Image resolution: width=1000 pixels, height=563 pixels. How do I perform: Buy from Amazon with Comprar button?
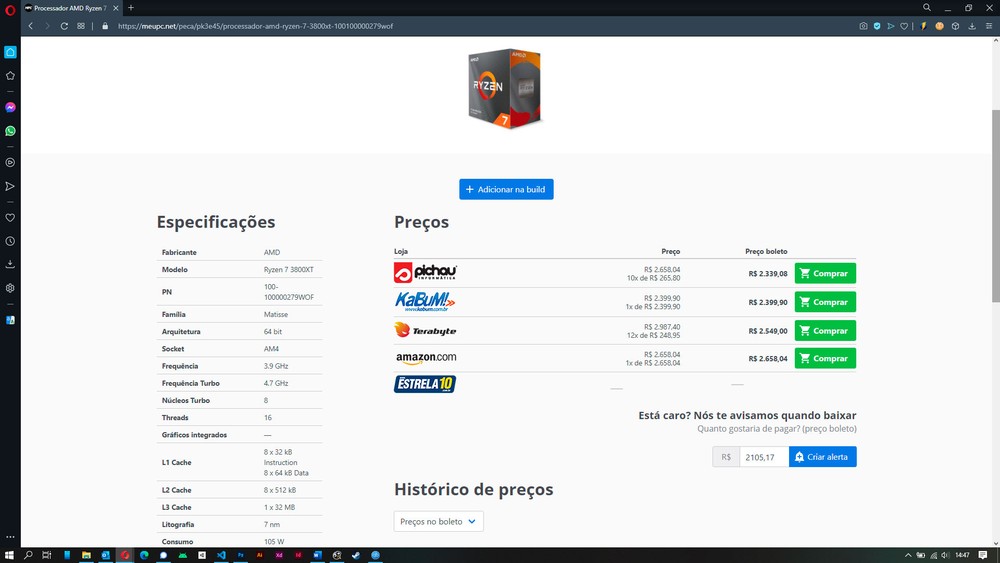pos(825,358)
